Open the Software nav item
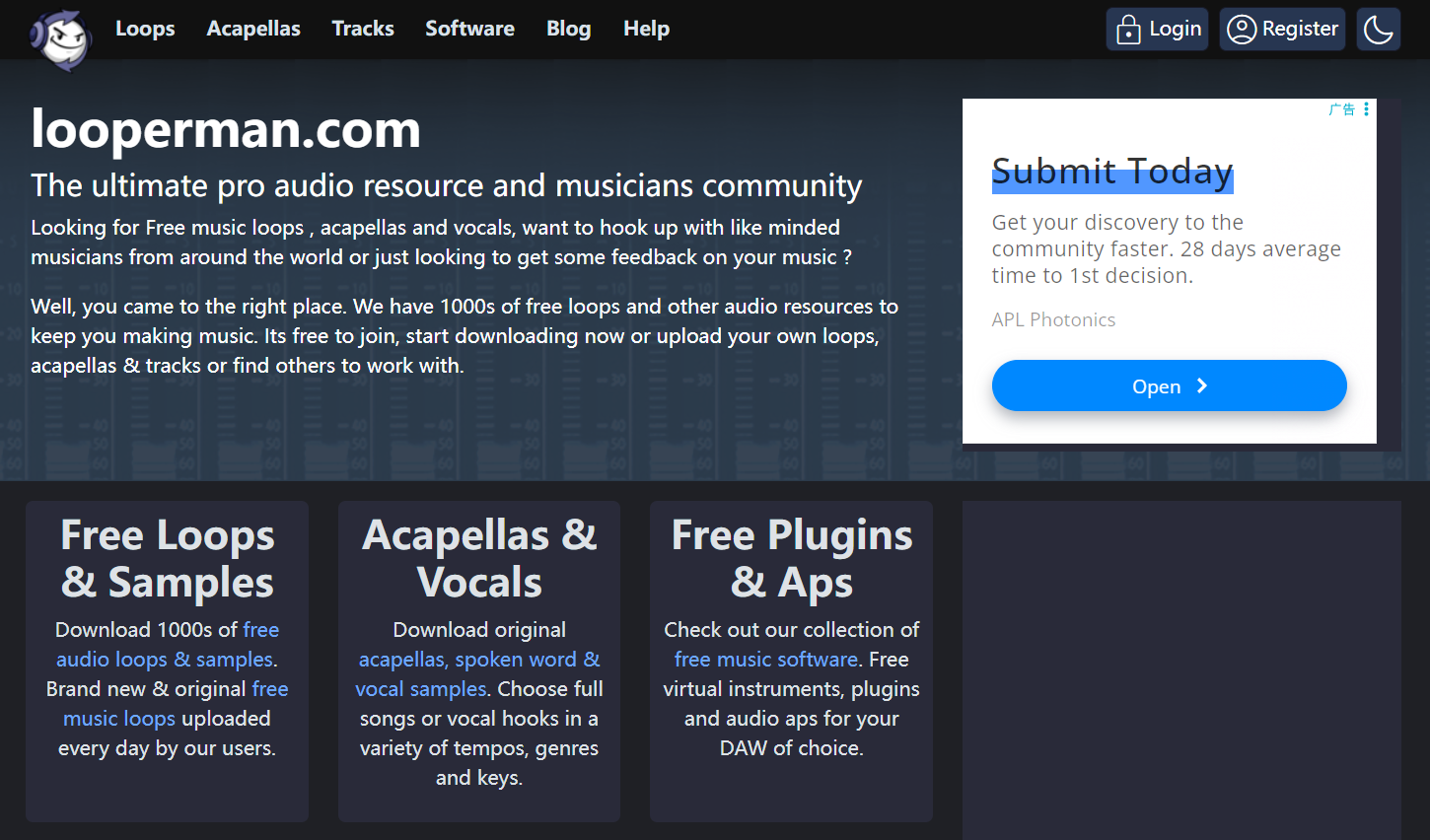1430x840 pixels. tap(469, 29)
